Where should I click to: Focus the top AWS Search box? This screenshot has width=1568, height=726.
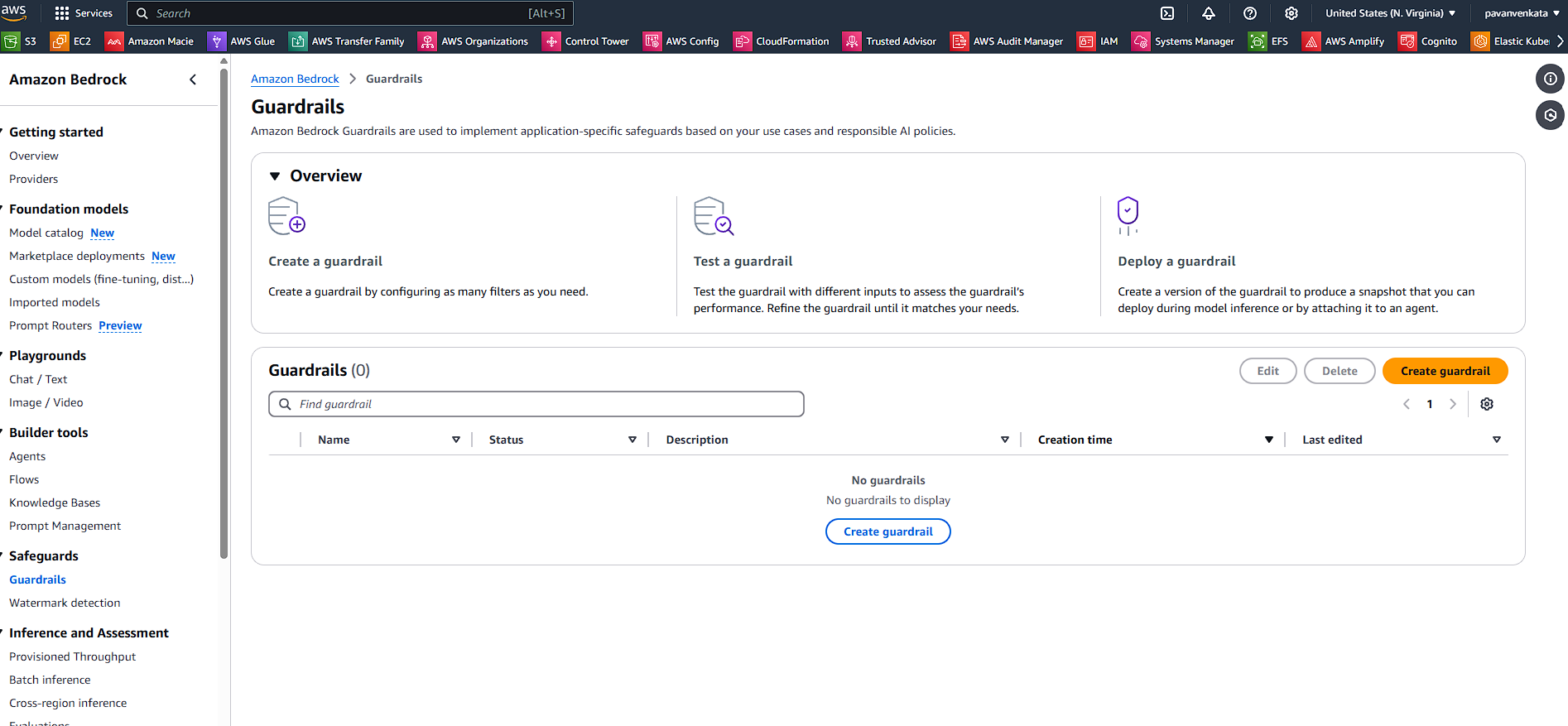[349, 13]
